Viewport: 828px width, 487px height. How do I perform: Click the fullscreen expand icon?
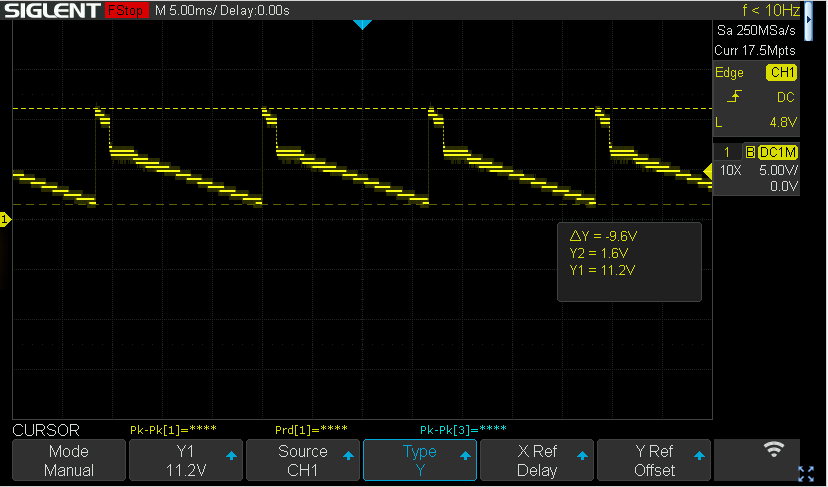click(806, 474)
